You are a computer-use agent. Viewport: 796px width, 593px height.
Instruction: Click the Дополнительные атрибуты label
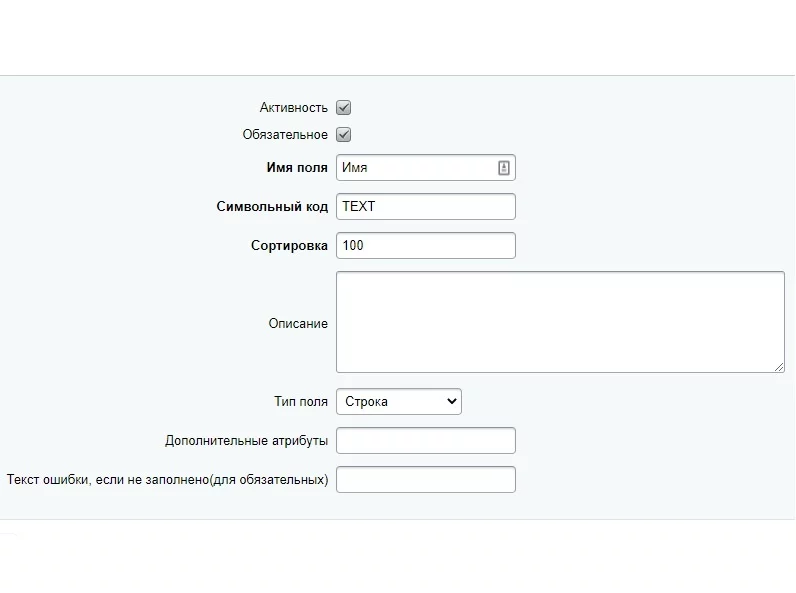click(x=246, y=441)
